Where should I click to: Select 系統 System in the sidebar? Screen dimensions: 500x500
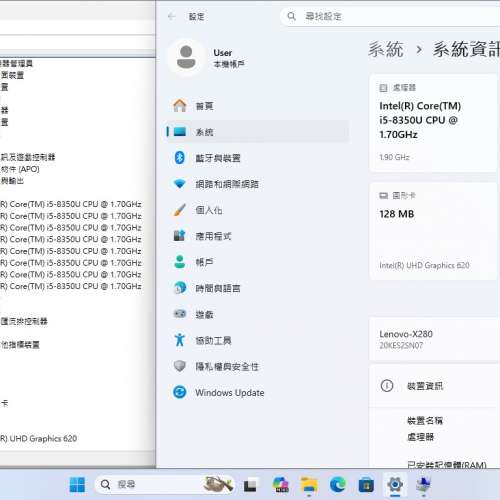[257, 132]
